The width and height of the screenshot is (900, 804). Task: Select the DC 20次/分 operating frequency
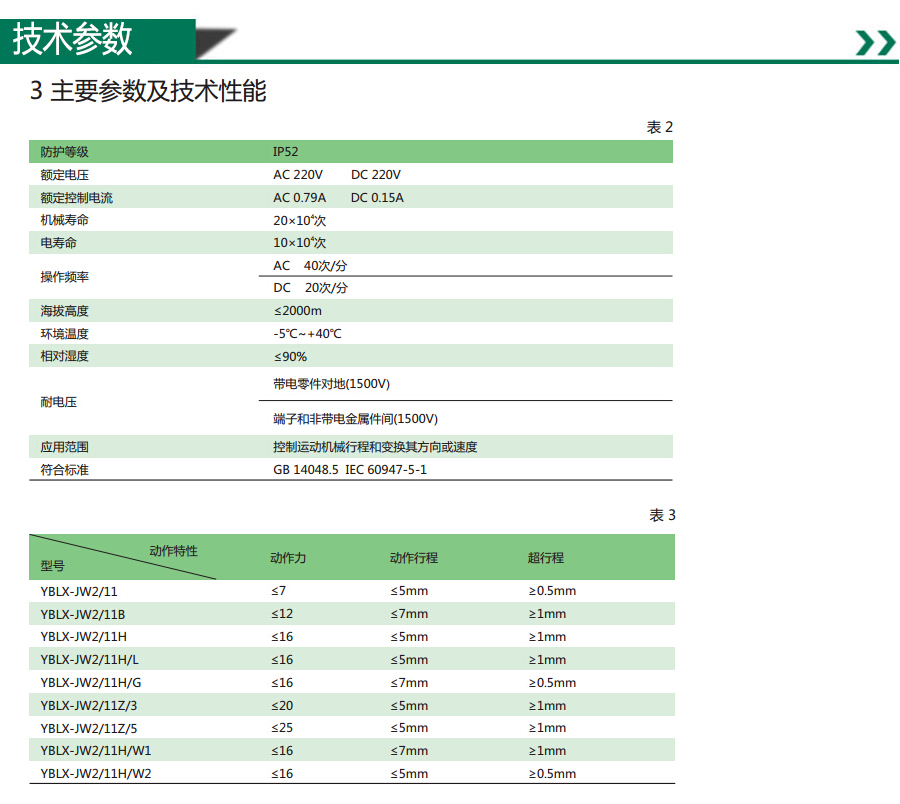(x=311, y=288)
